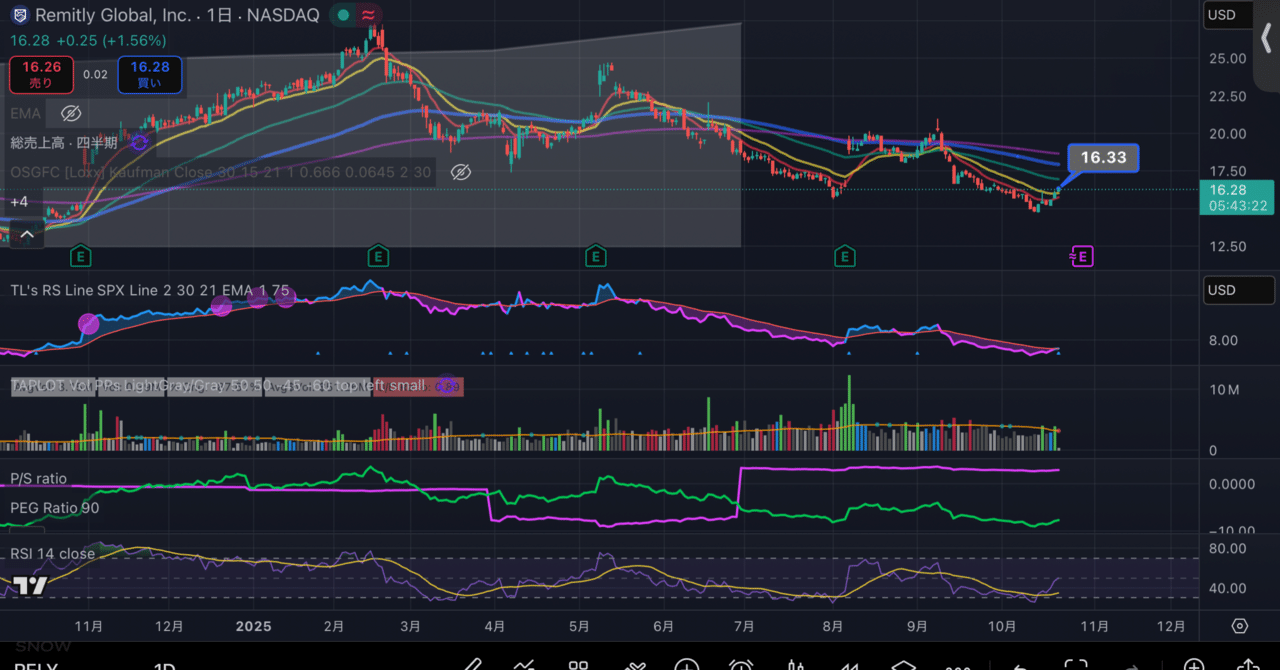Open the earnings marker in August
The image size is (1280, 670).
[845, 257]
